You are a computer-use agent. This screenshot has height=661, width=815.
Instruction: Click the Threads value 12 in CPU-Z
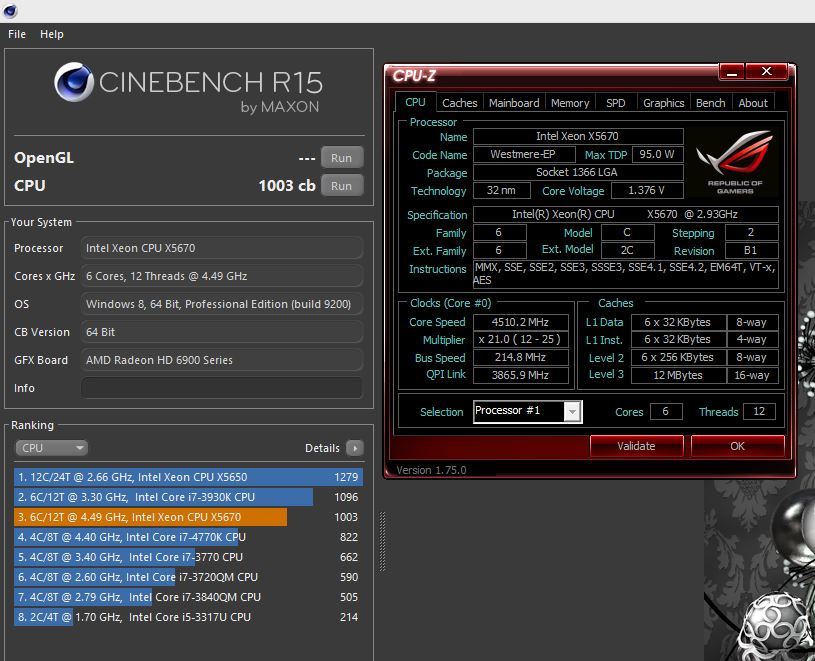coord(759,412)
